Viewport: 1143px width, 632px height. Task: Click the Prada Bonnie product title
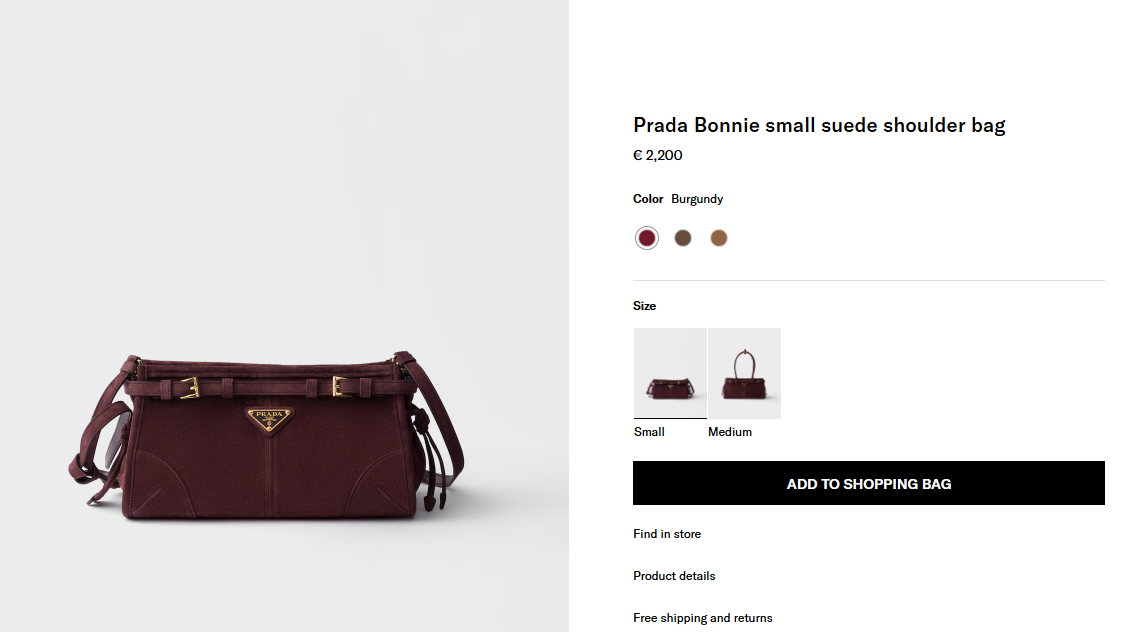819,125
